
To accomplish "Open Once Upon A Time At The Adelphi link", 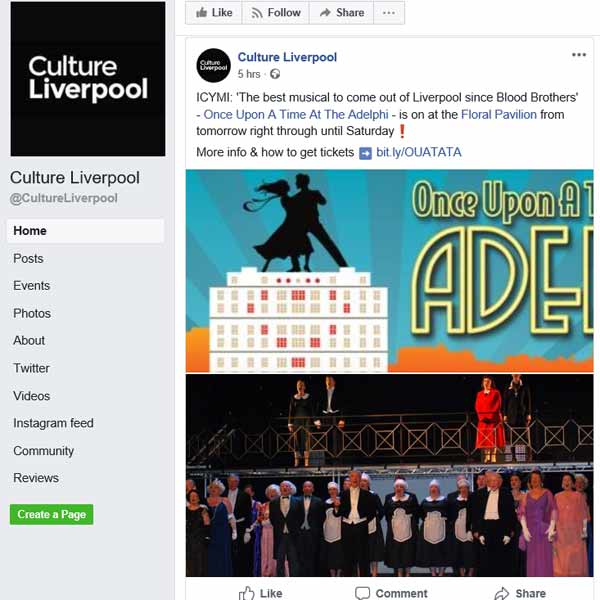I will [296, 114].
